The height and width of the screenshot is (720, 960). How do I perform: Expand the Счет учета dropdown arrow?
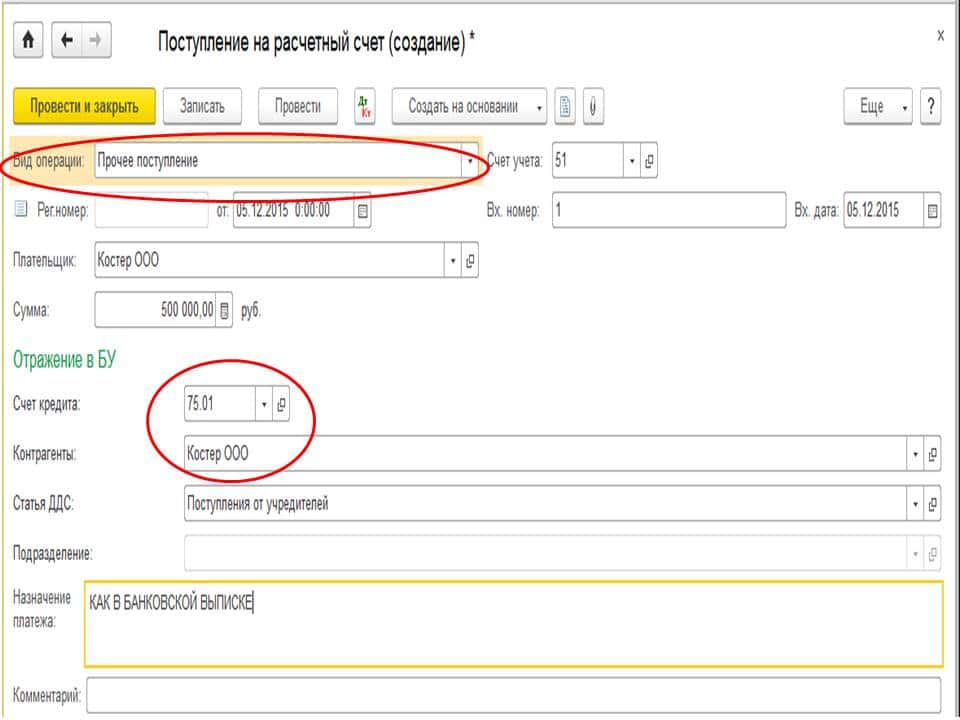tap(632, 161)
